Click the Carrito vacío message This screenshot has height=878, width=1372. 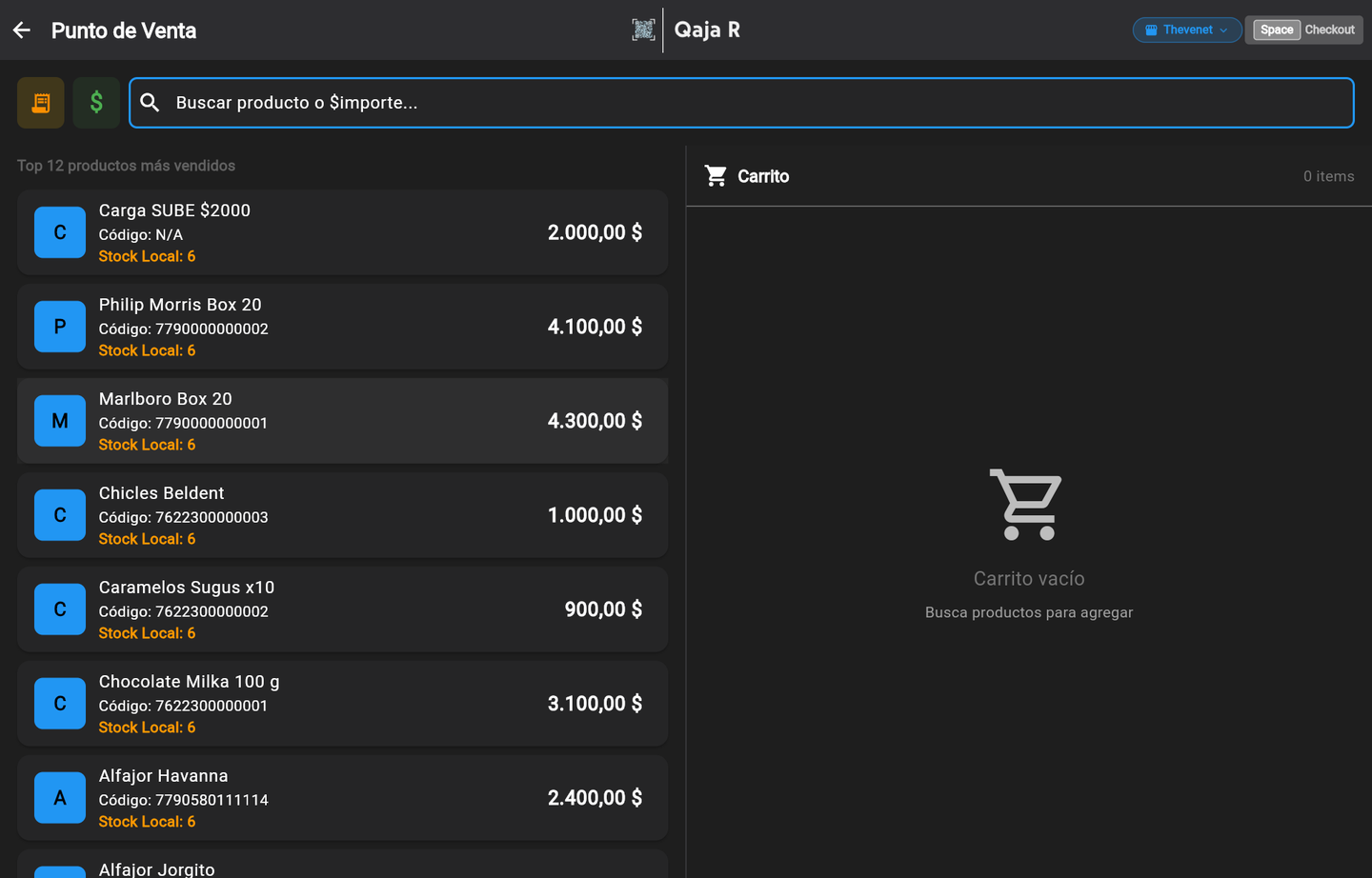coord(1029,579)
